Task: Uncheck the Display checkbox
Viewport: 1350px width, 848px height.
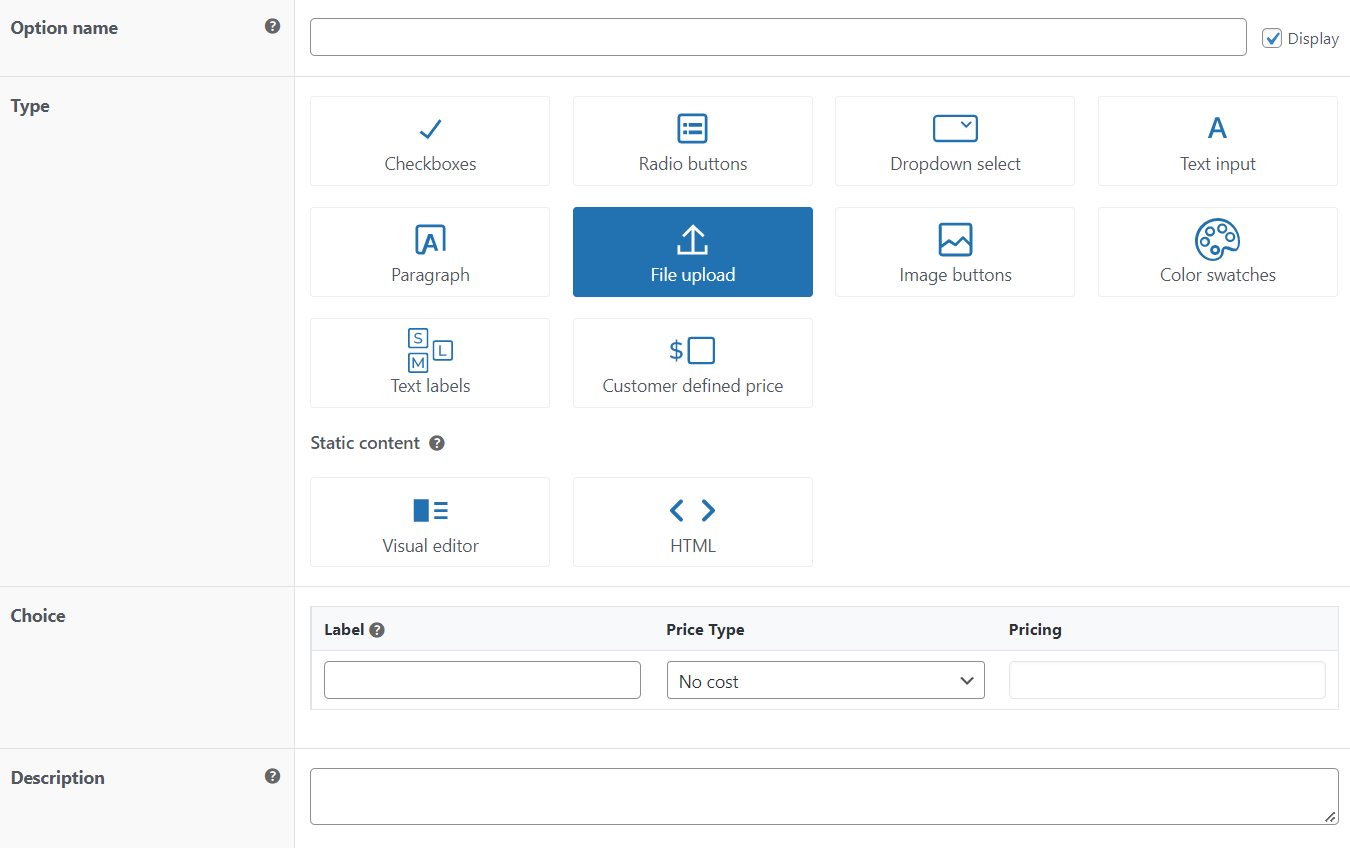Action: (1272, 38)
